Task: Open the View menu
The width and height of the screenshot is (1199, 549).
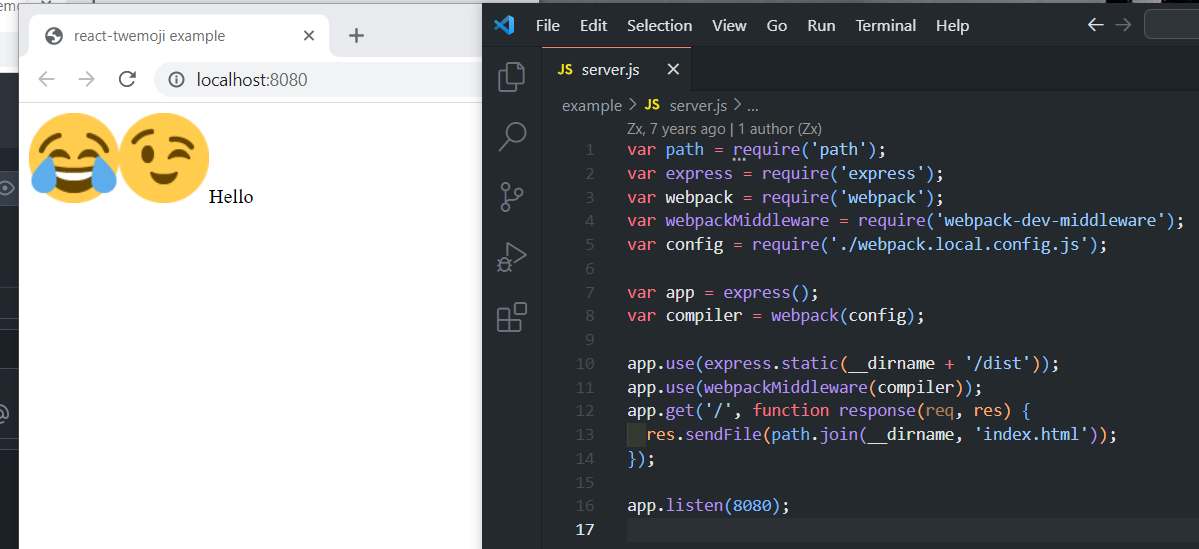Action: [x=729, y=25]
